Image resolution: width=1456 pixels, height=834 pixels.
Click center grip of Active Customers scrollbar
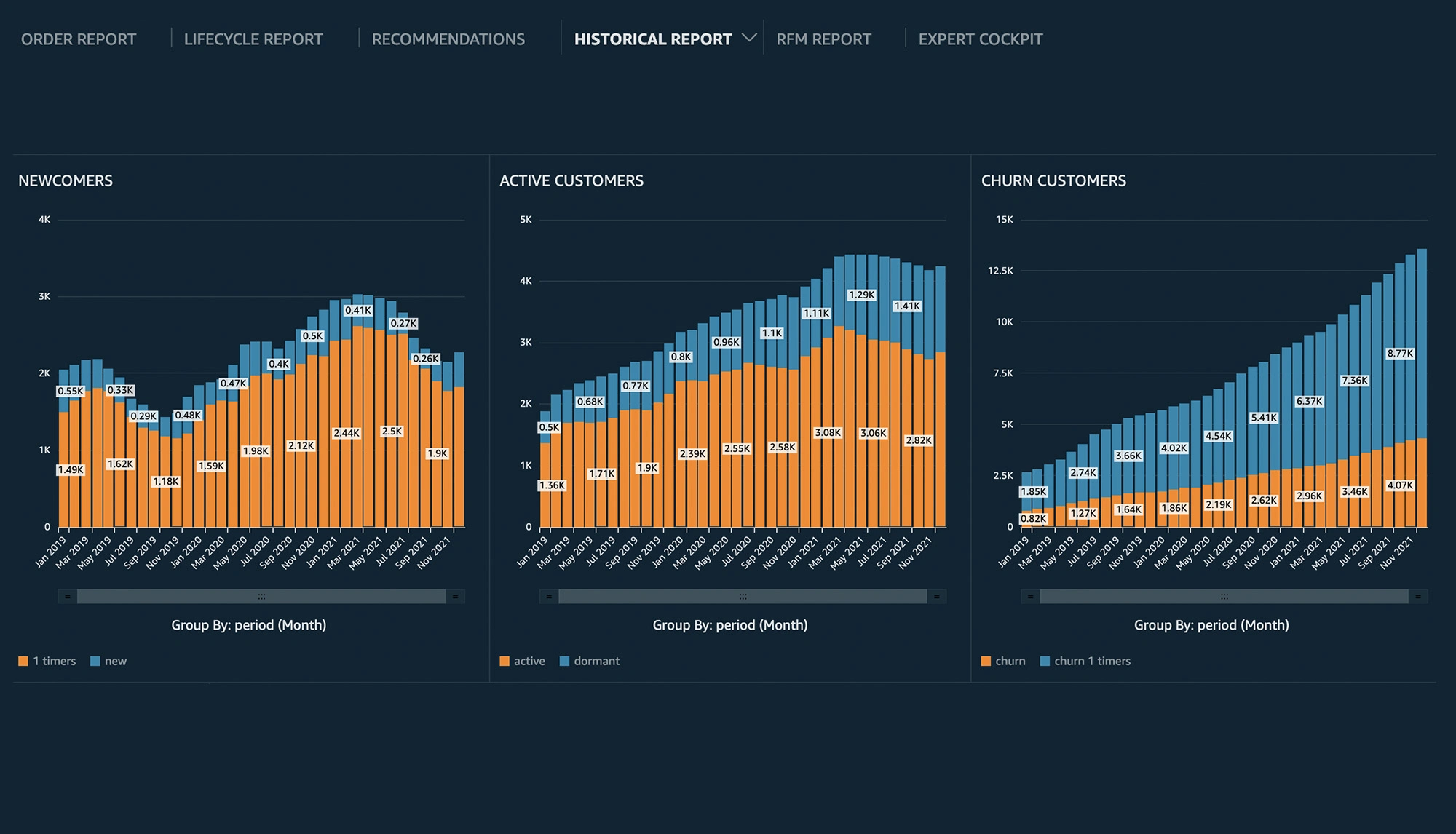(743, 597)
